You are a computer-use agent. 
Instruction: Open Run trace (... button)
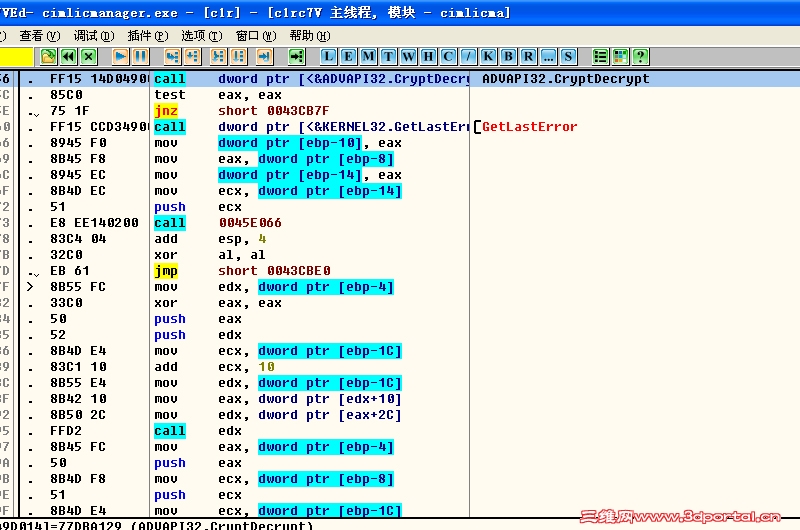point(548,56)
